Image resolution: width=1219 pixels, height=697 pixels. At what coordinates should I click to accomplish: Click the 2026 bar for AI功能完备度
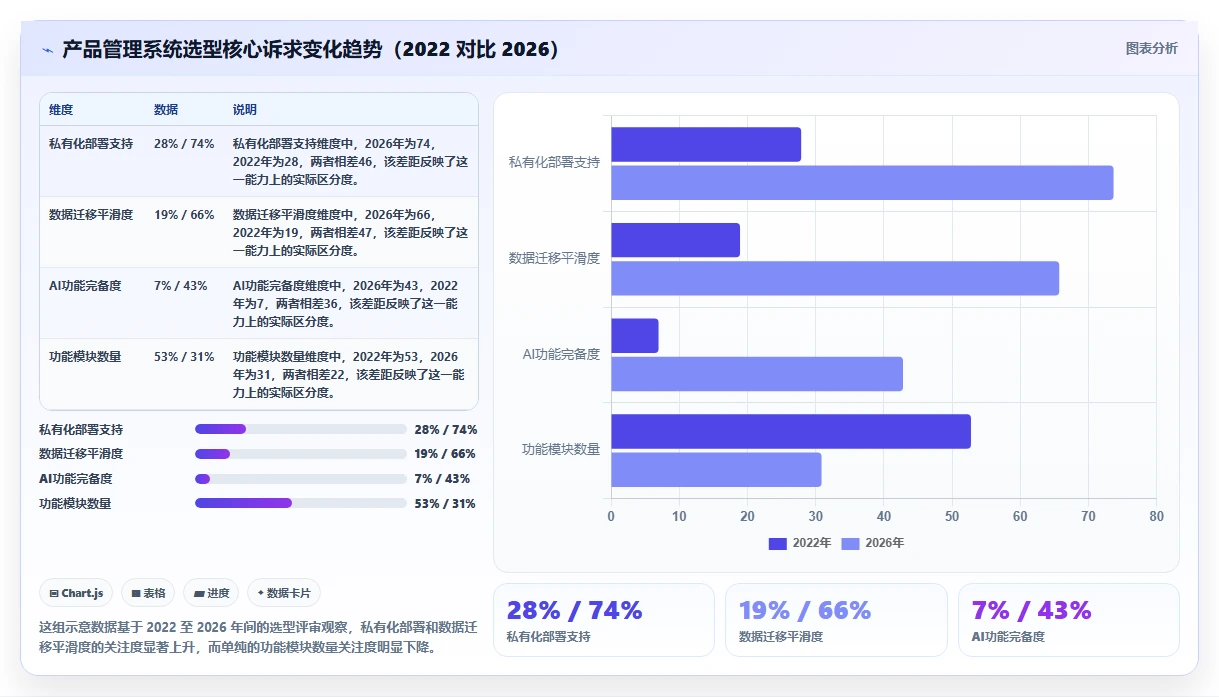pyautogui.click(x=757, y=373)
